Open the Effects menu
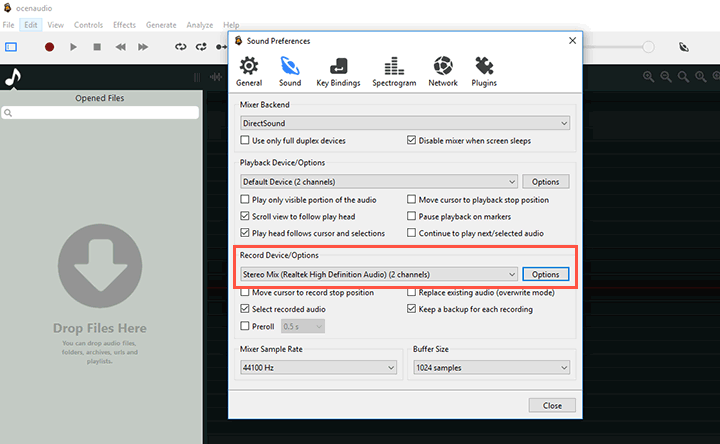 pyautogui.click(x=124, y=25)
